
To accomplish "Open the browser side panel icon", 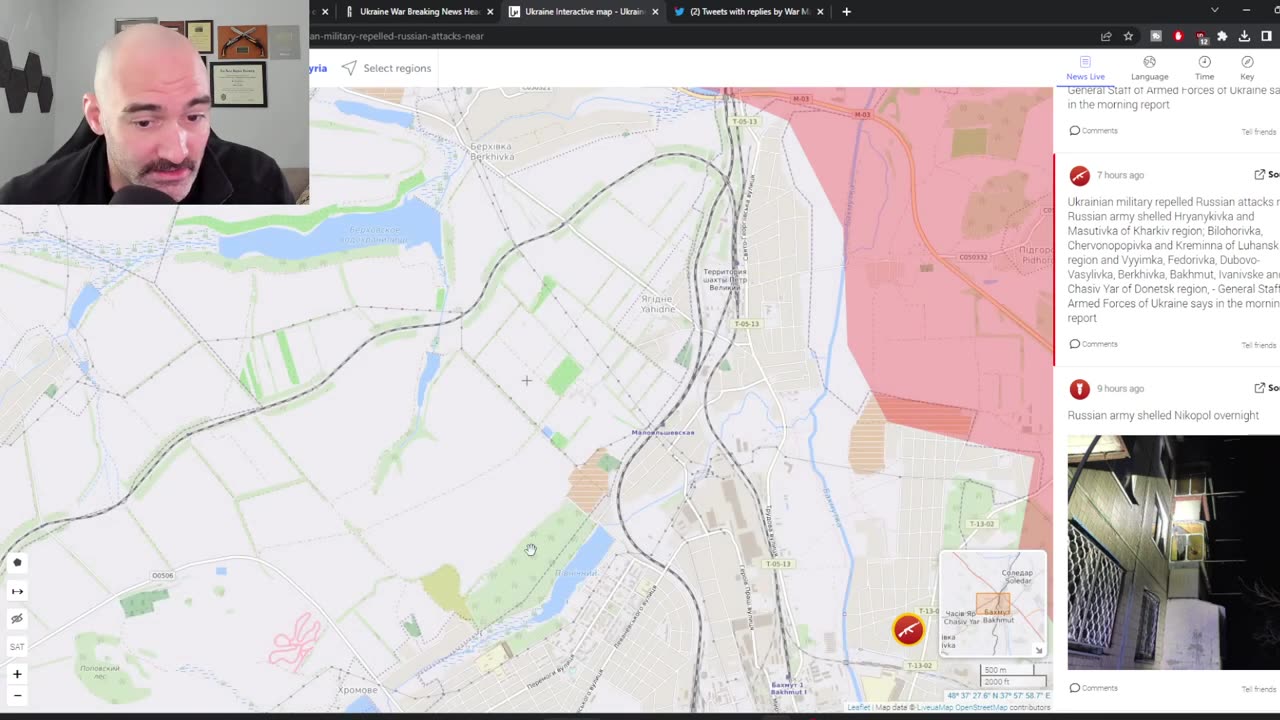I will (1266, 36).
